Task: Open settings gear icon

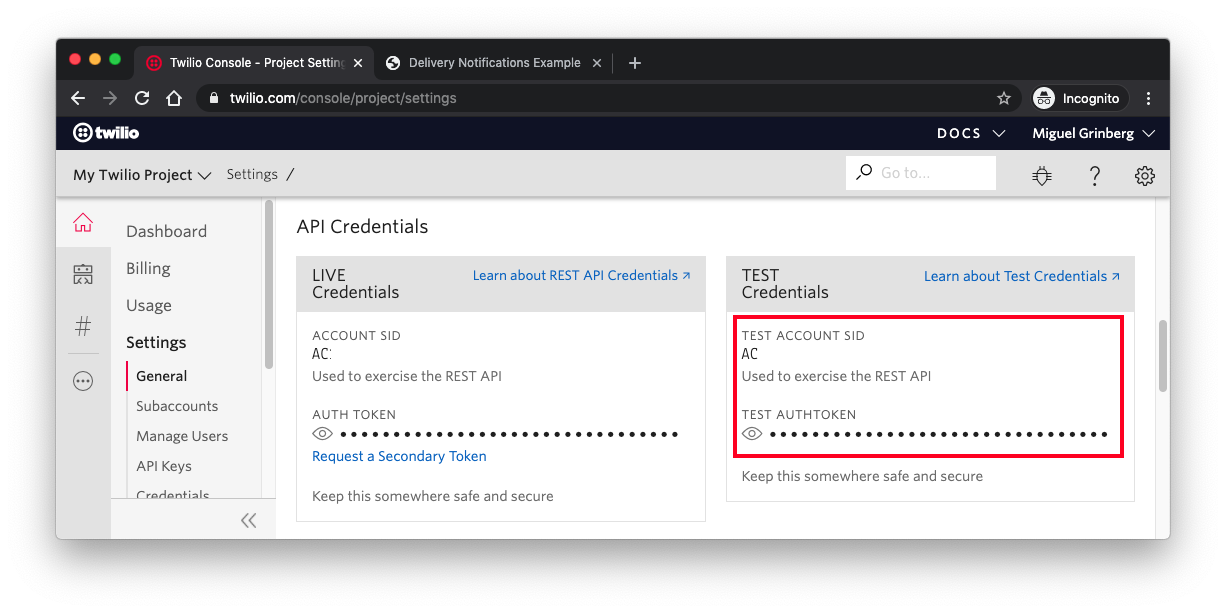Action: [1145, 175]
